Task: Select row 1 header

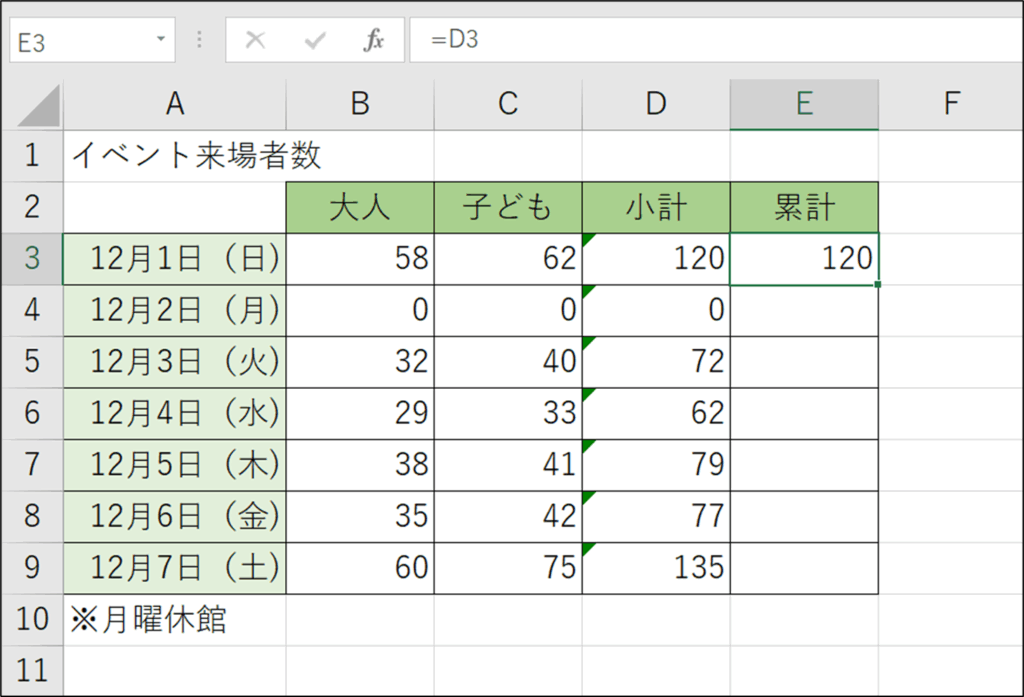Action: 32,155
